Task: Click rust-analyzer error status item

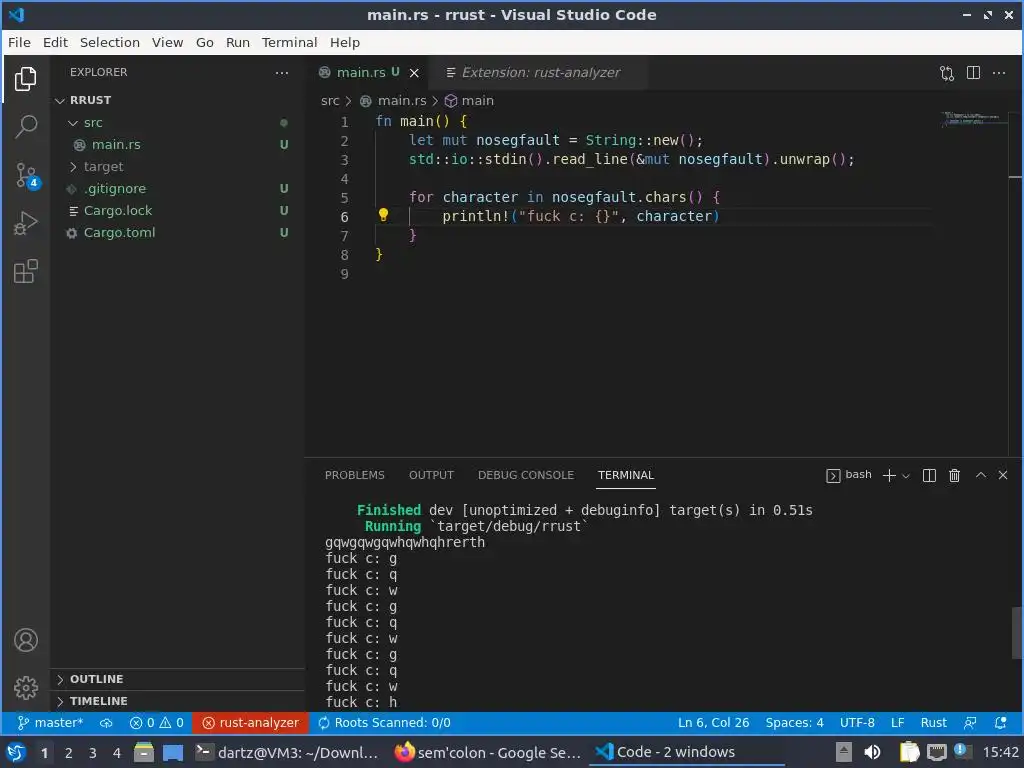Action: [x=251, y=723]
